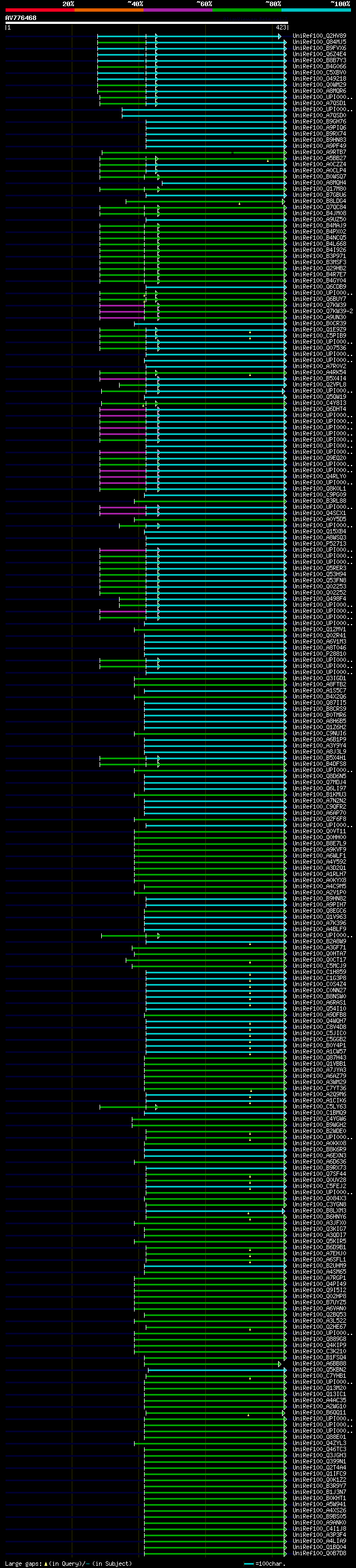Select hit label UniRef100_B9HN82

[319, 898]
